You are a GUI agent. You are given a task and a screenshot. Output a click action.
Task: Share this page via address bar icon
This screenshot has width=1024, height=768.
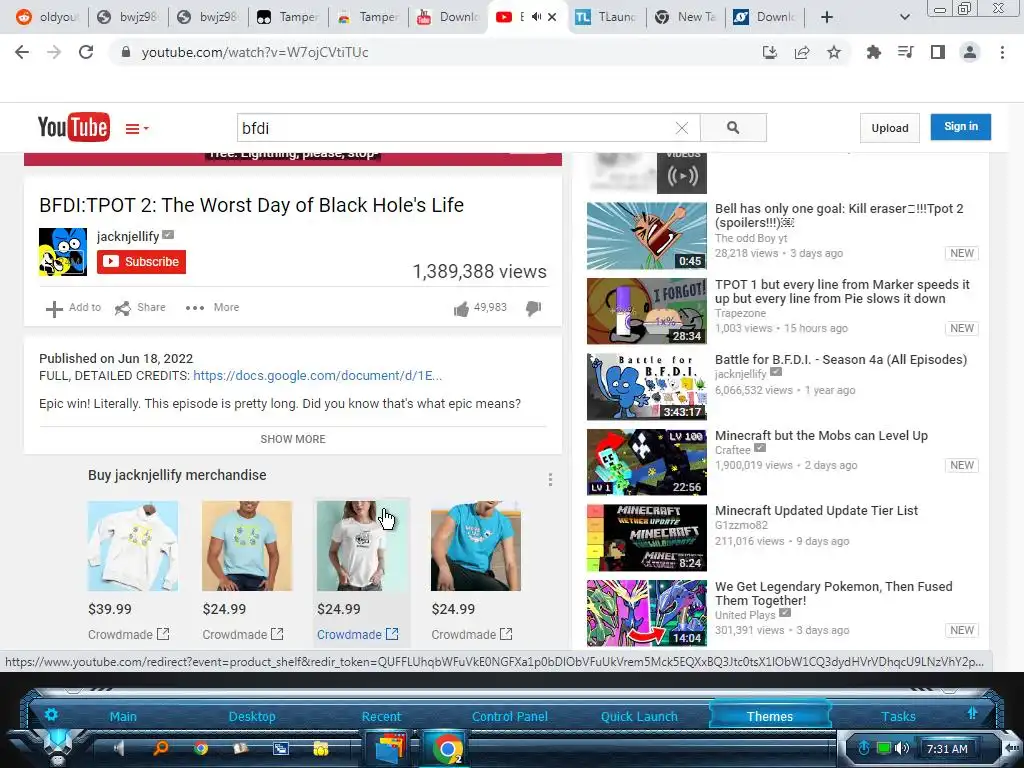802,52
